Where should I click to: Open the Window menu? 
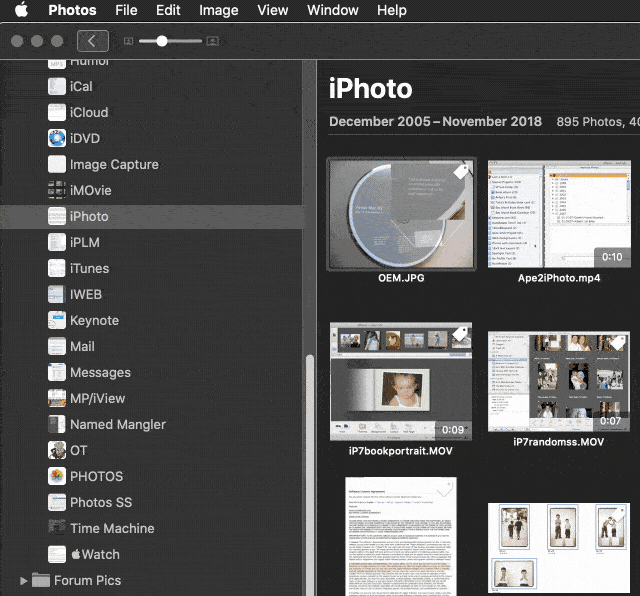tap(332, 11)
